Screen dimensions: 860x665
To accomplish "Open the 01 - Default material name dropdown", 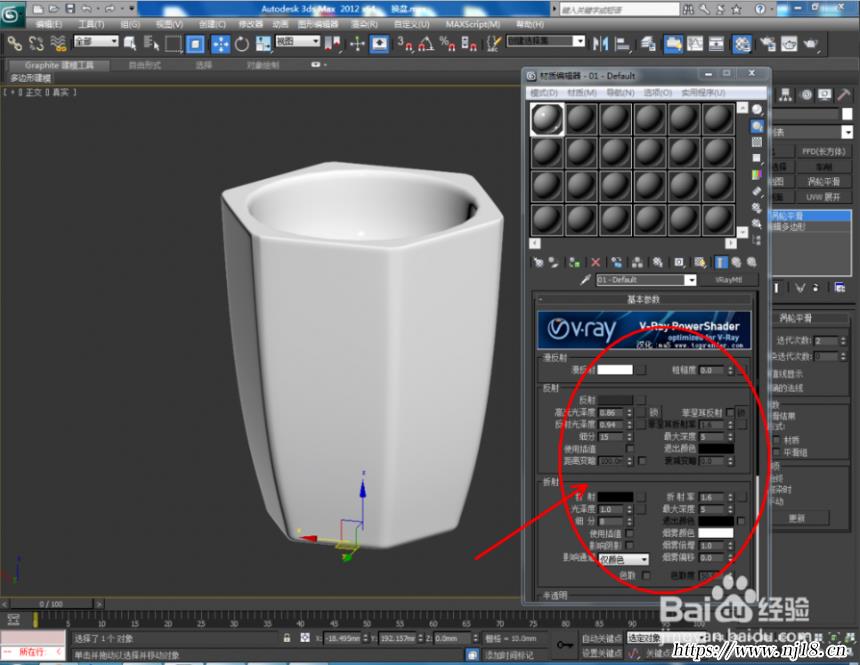I will pos(691,280).
